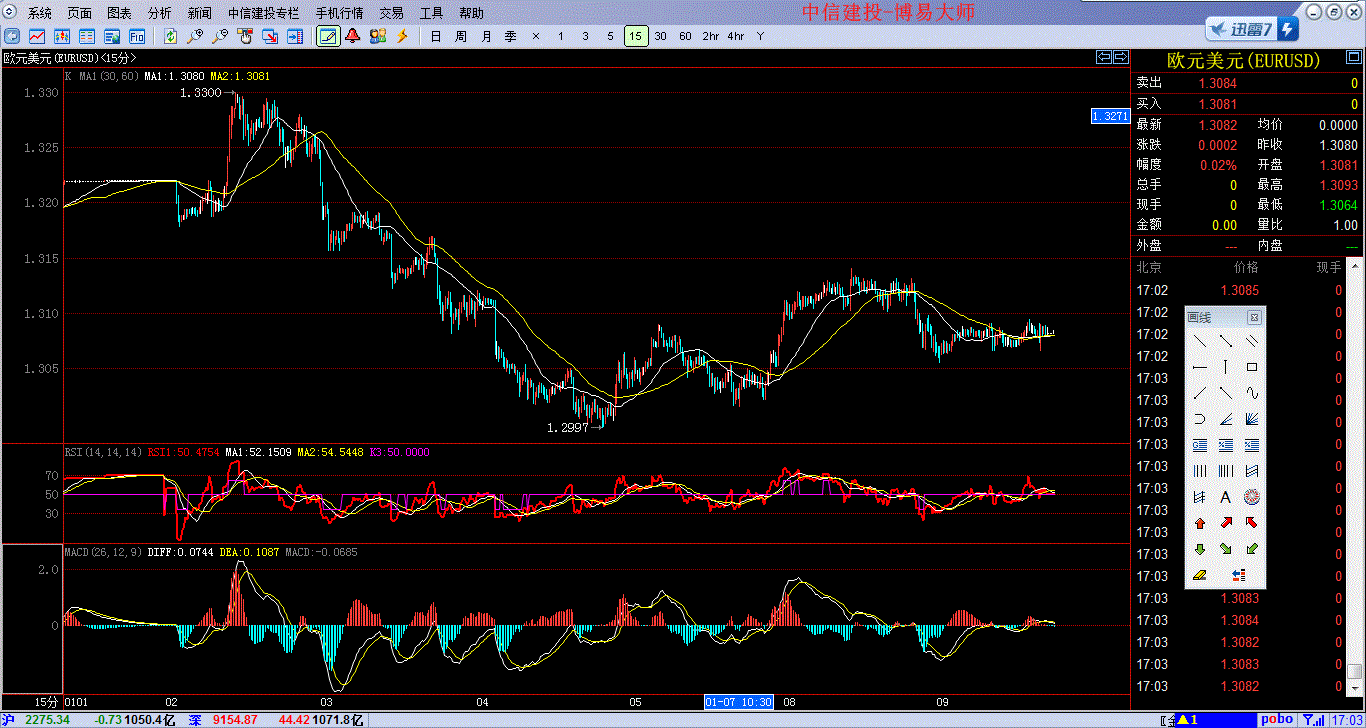
Task: Open the 中信建设专栏 menu
Action: pos(264,13)
